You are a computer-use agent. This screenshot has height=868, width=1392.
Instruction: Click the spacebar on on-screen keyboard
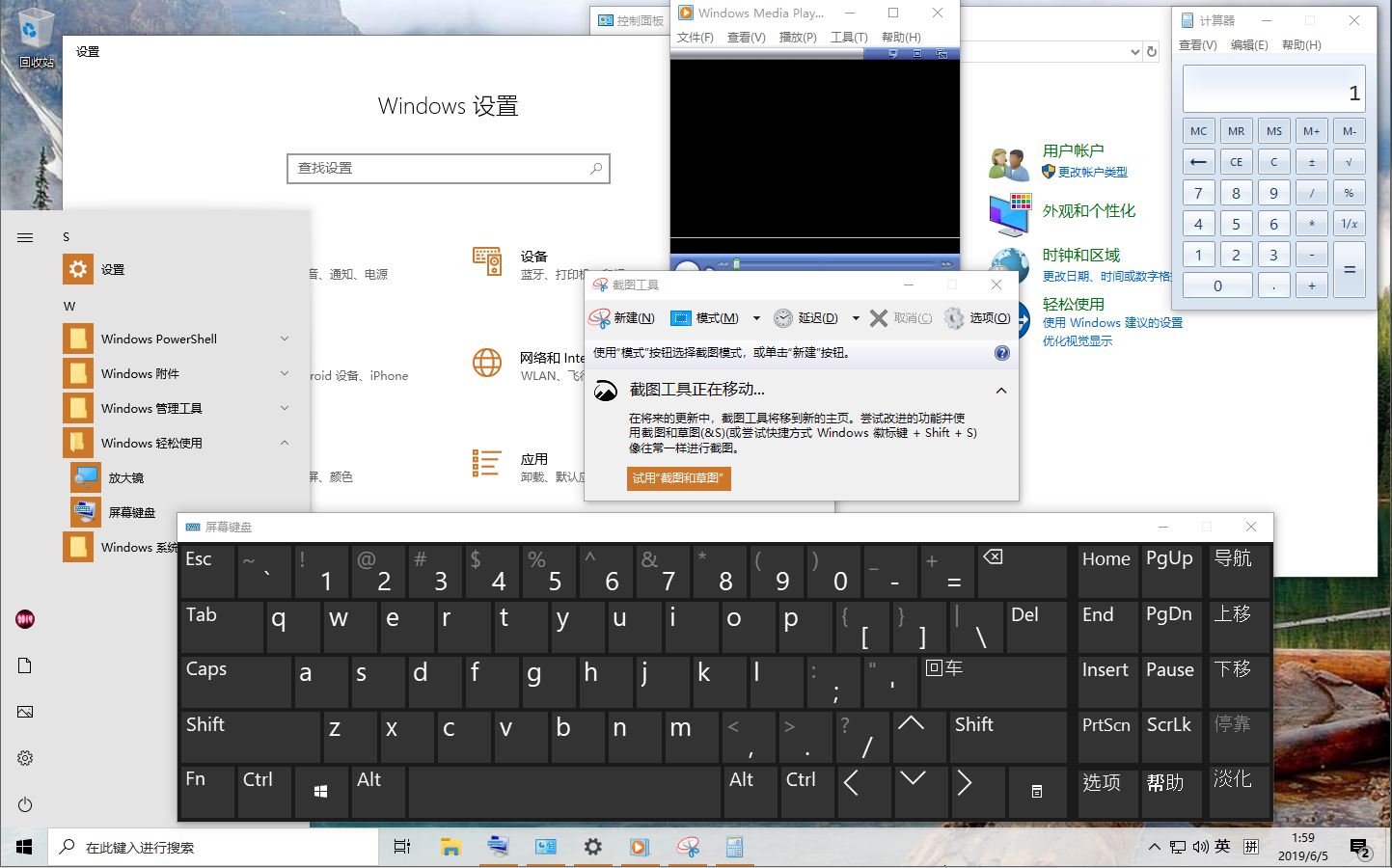pyautogui.click(x=564, y=792)
